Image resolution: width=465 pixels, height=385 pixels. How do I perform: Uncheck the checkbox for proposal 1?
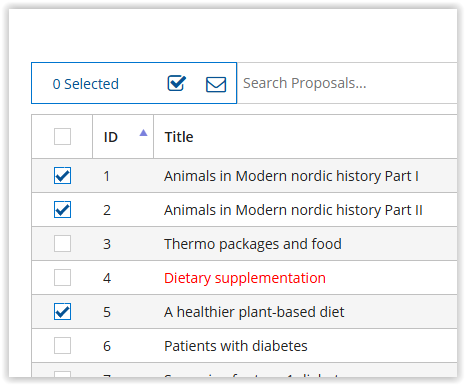click(62, 176)
